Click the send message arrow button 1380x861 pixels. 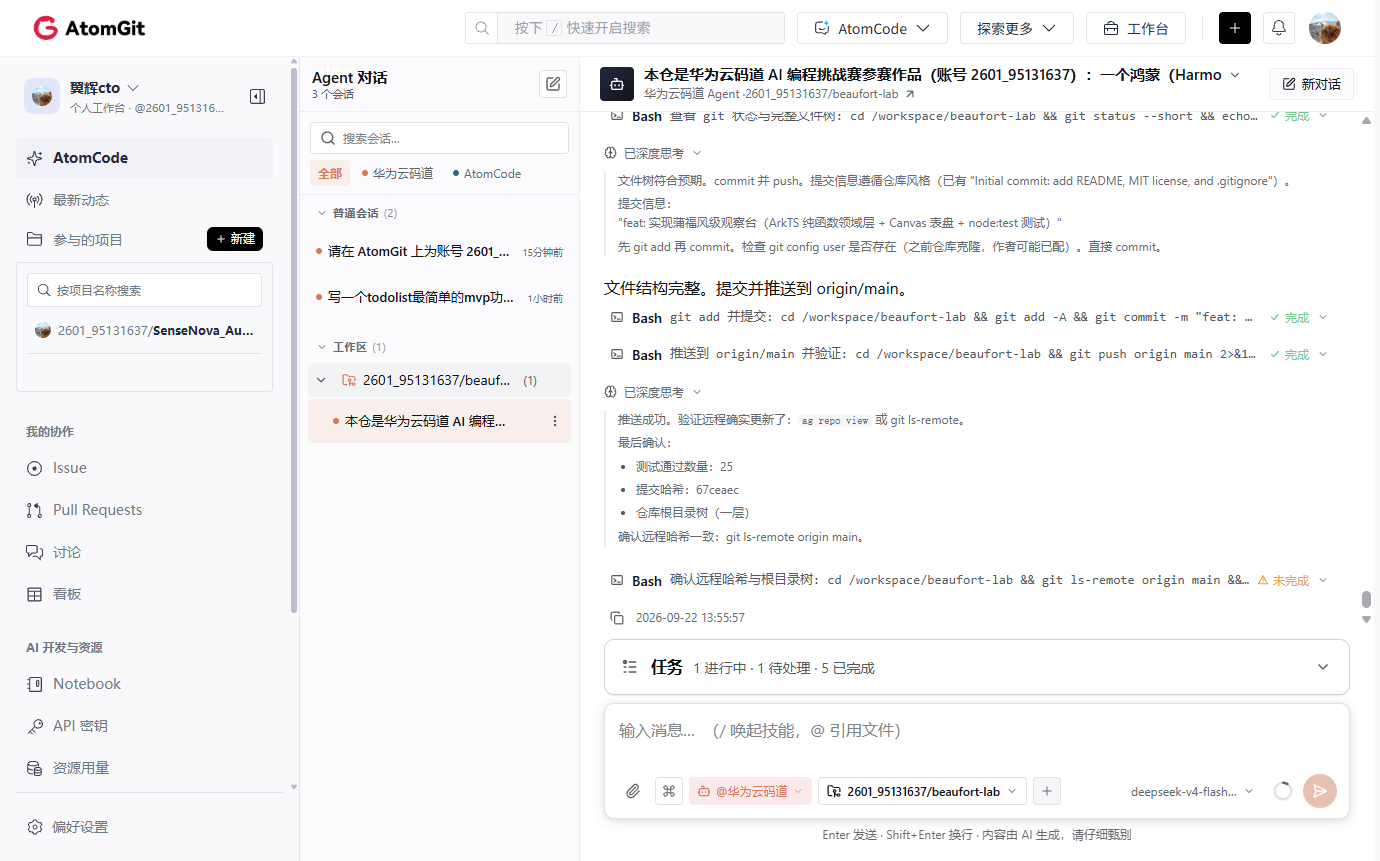(x=1320, y=791)
